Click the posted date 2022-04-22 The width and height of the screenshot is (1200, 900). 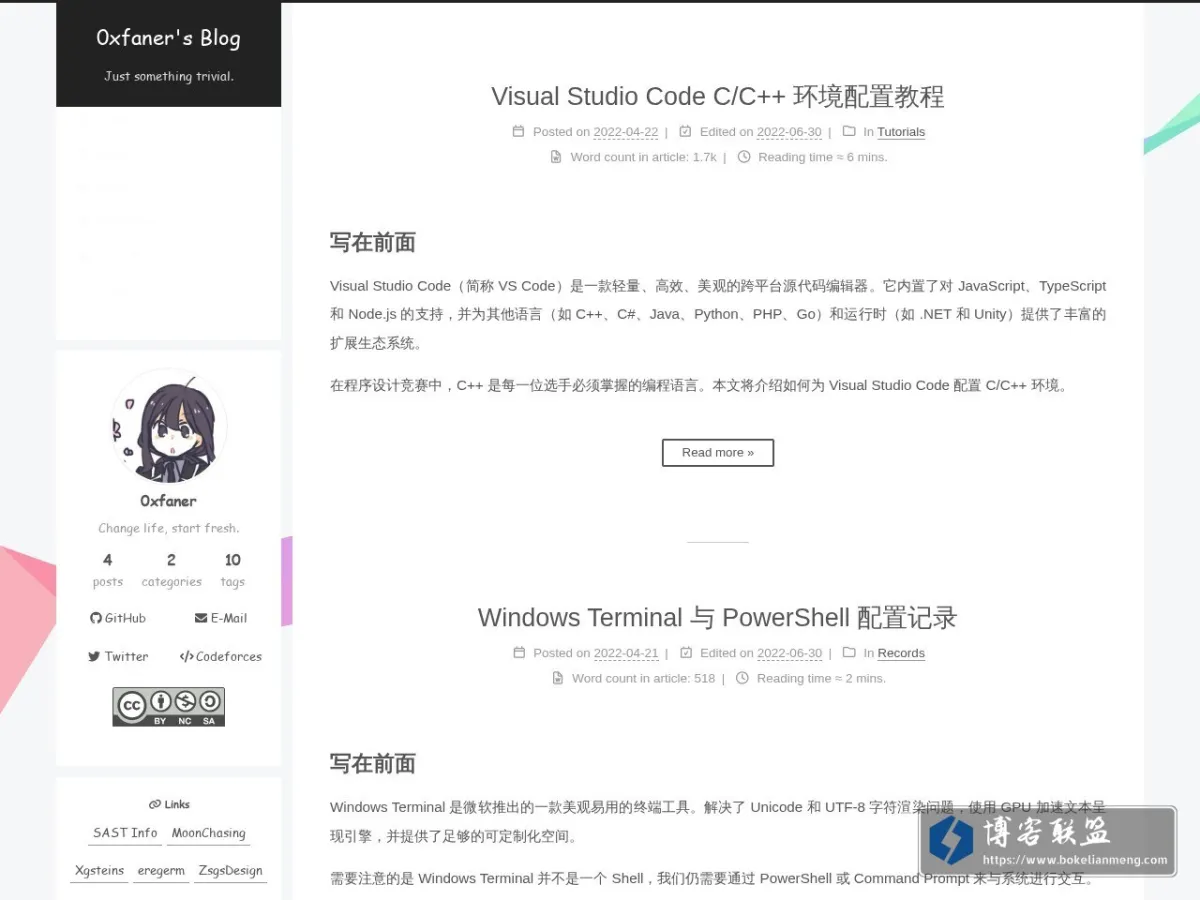[626, 131]
